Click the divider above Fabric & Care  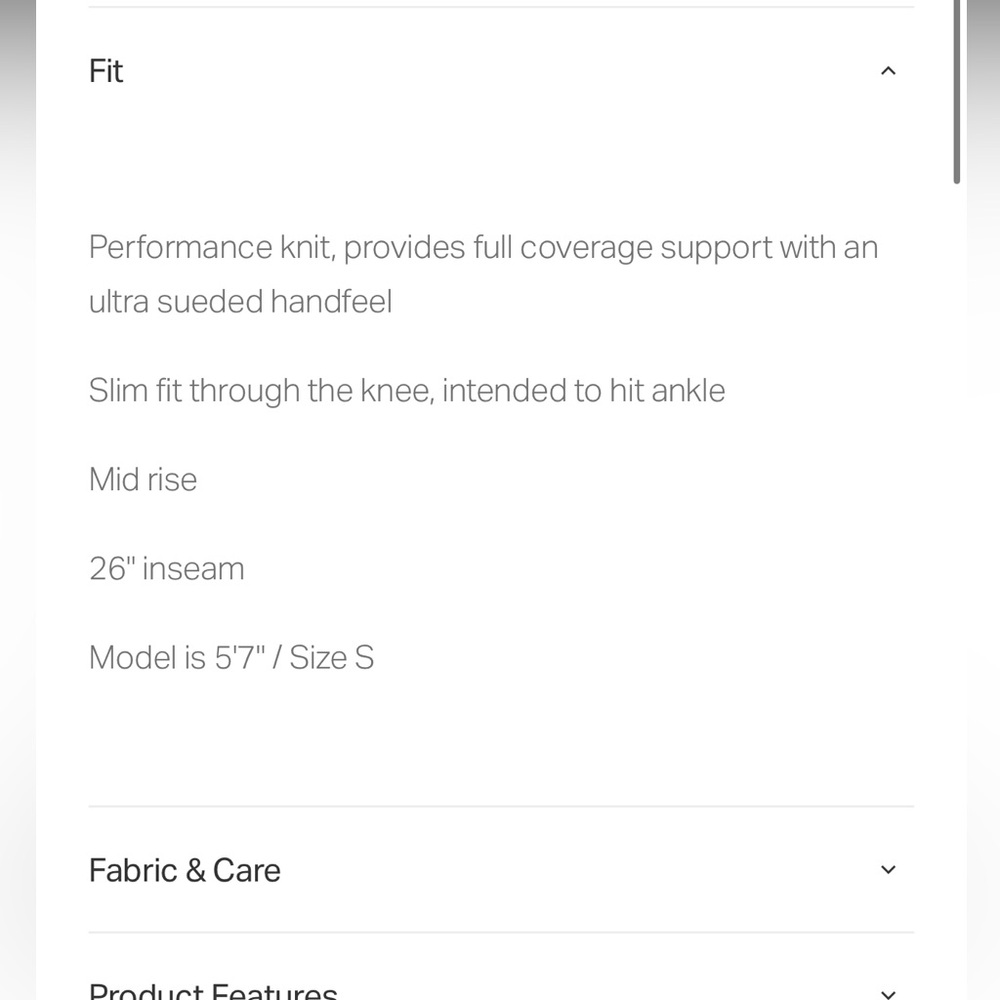501,806
